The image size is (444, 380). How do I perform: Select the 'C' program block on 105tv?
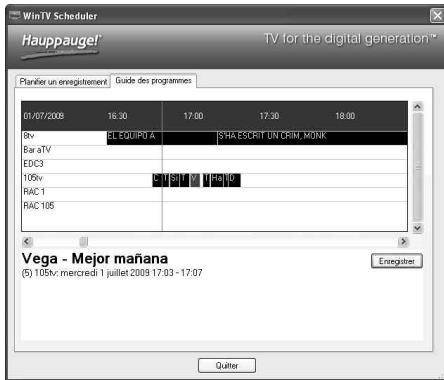point(157,180)
